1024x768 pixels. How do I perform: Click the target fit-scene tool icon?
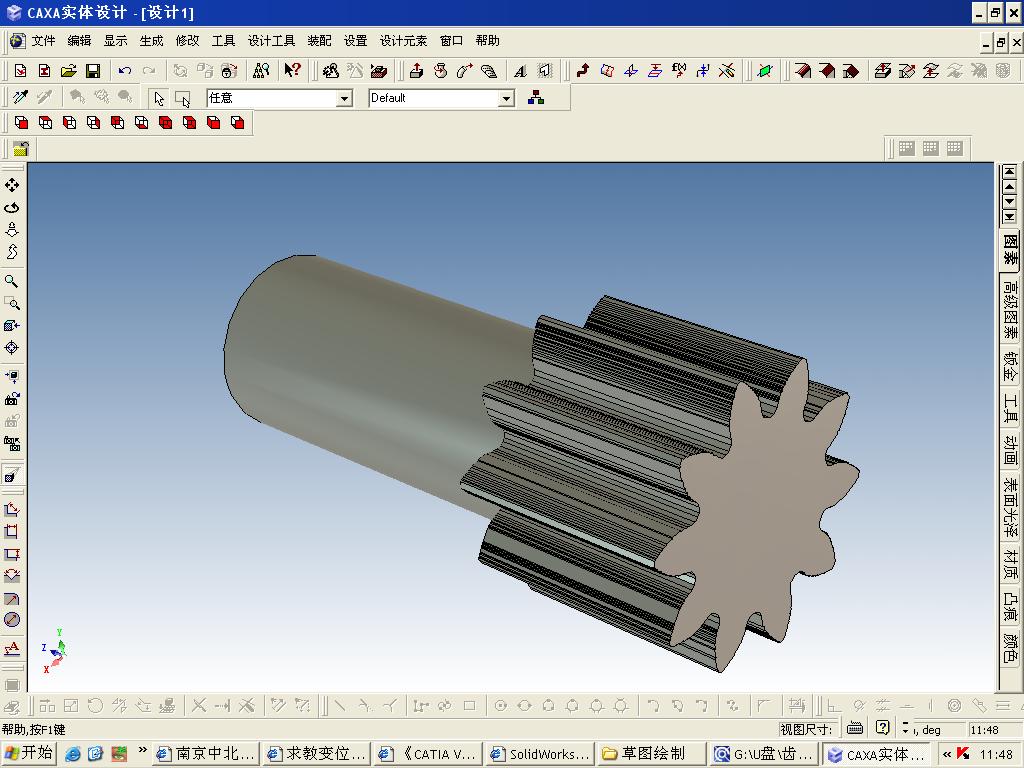12,348
